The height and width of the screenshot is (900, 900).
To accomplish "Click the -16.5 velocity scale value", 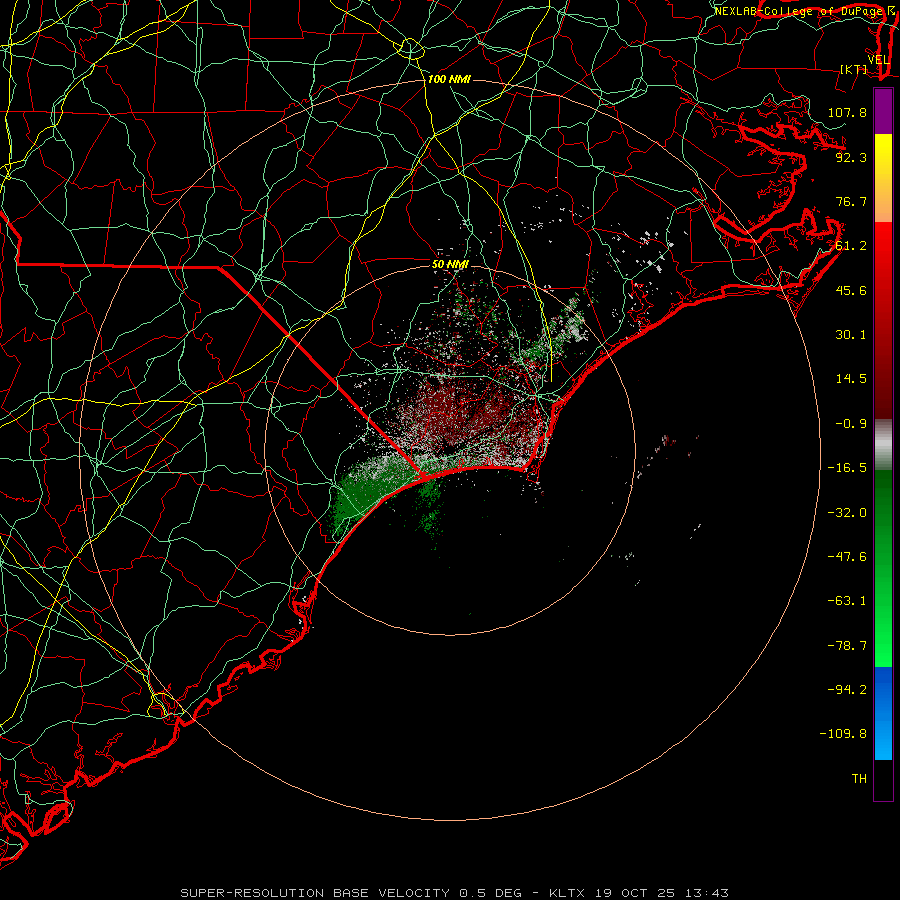I will point(847,468).
